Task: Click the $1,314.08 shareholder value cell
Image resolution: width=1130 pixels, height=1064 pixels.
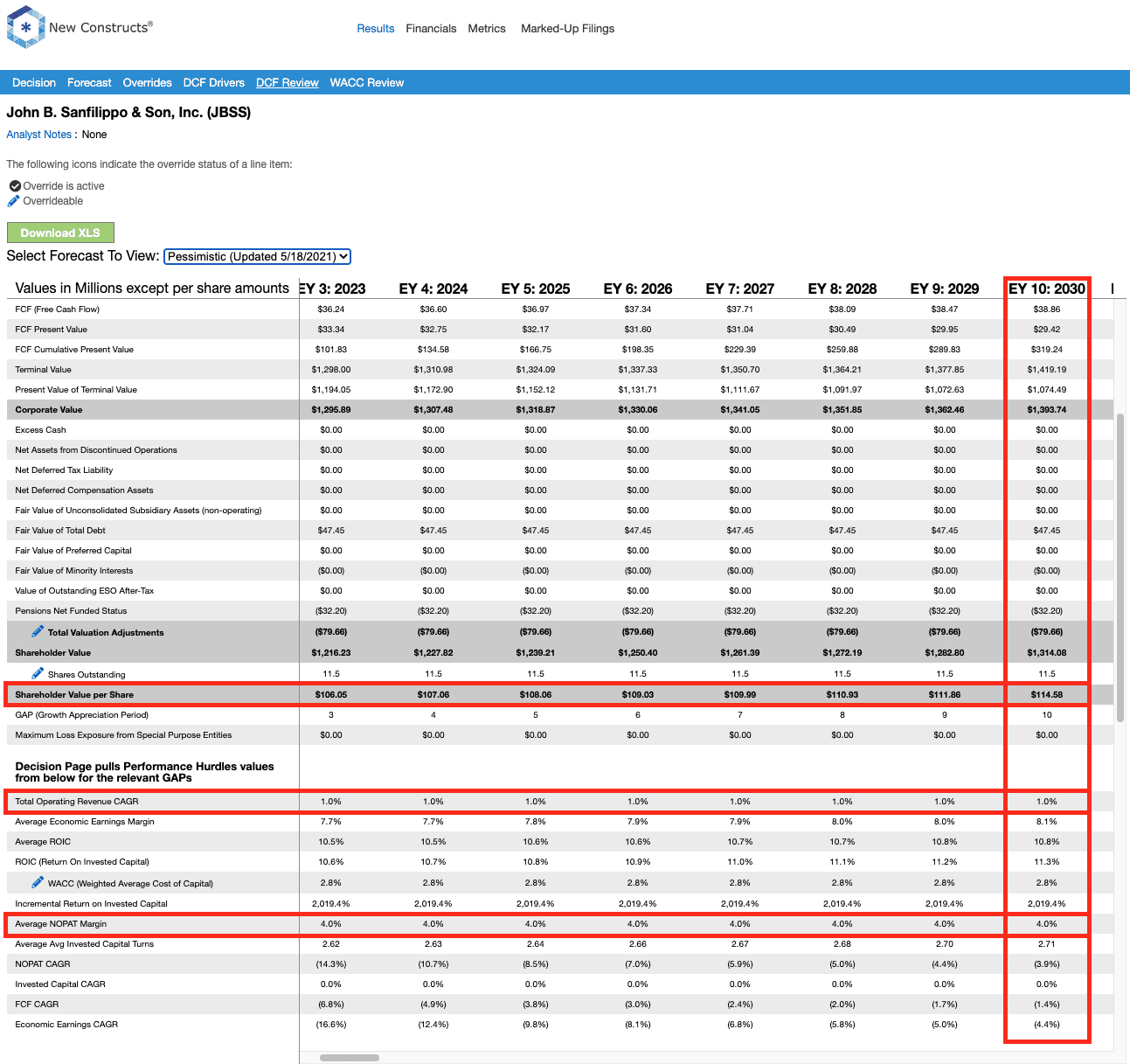Action: pos(1047,653)
